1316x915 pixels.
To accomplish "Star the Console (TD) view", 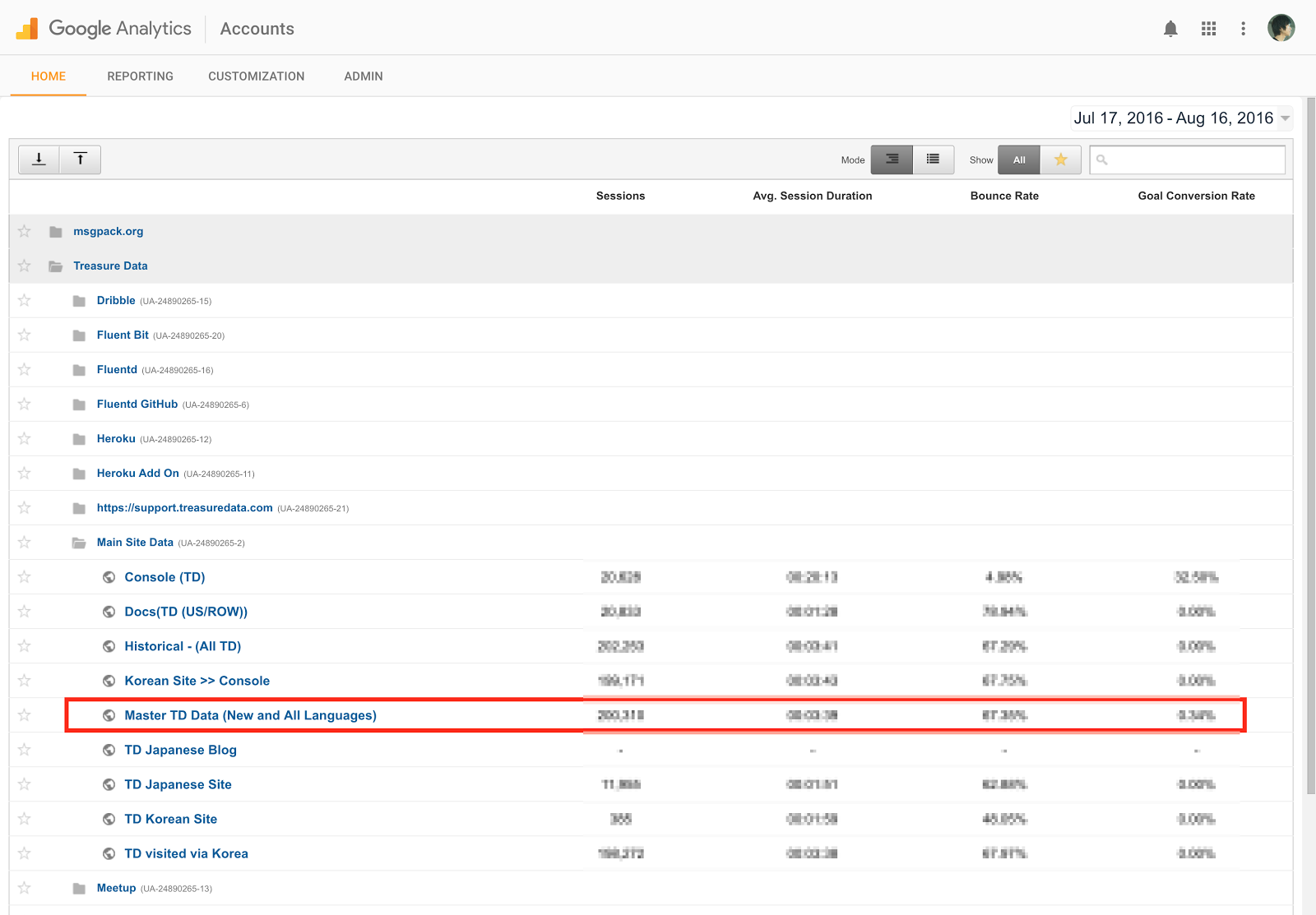I will tap(25, 576).
